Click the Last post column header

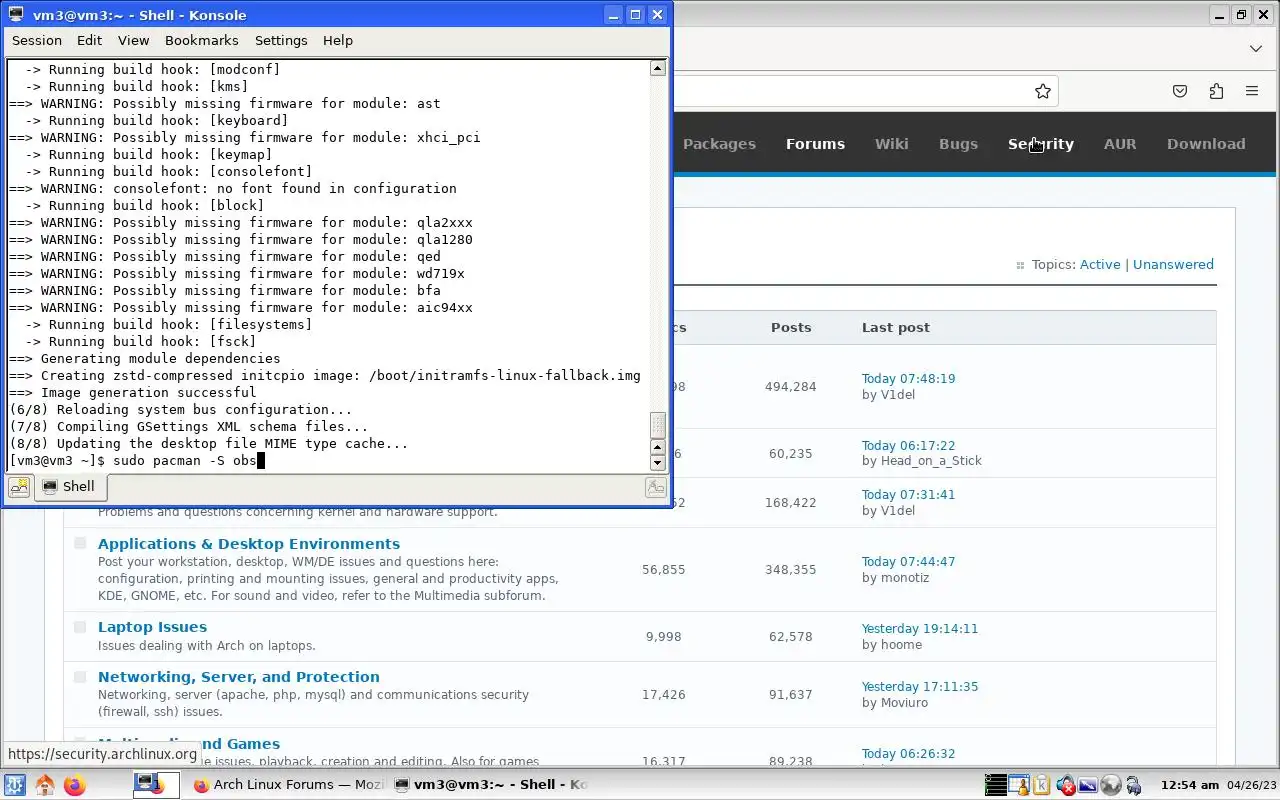(896, 328)
